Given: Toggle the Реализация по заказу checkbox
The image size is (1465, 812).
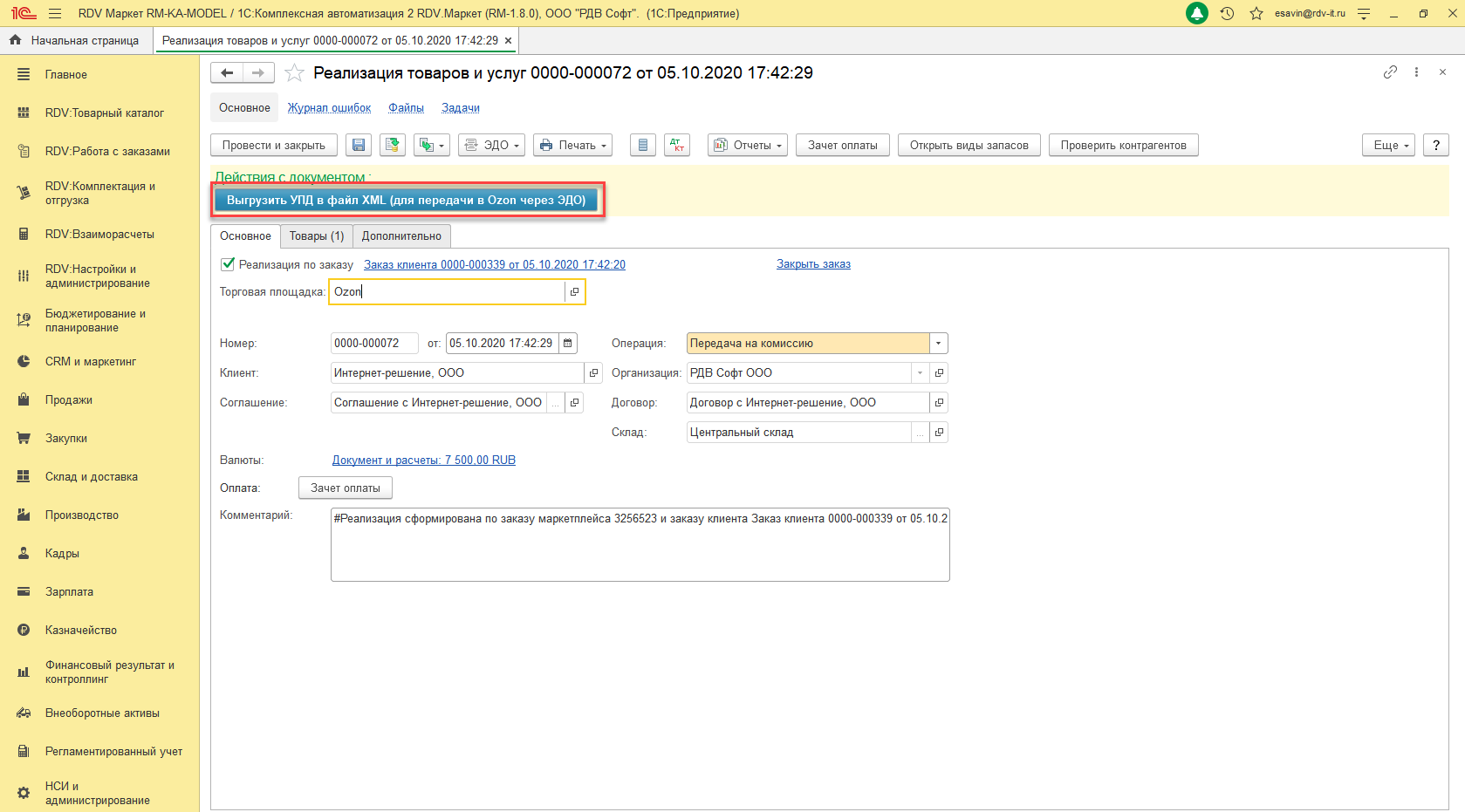Looking at the screenshot, I should coord(228,264).
